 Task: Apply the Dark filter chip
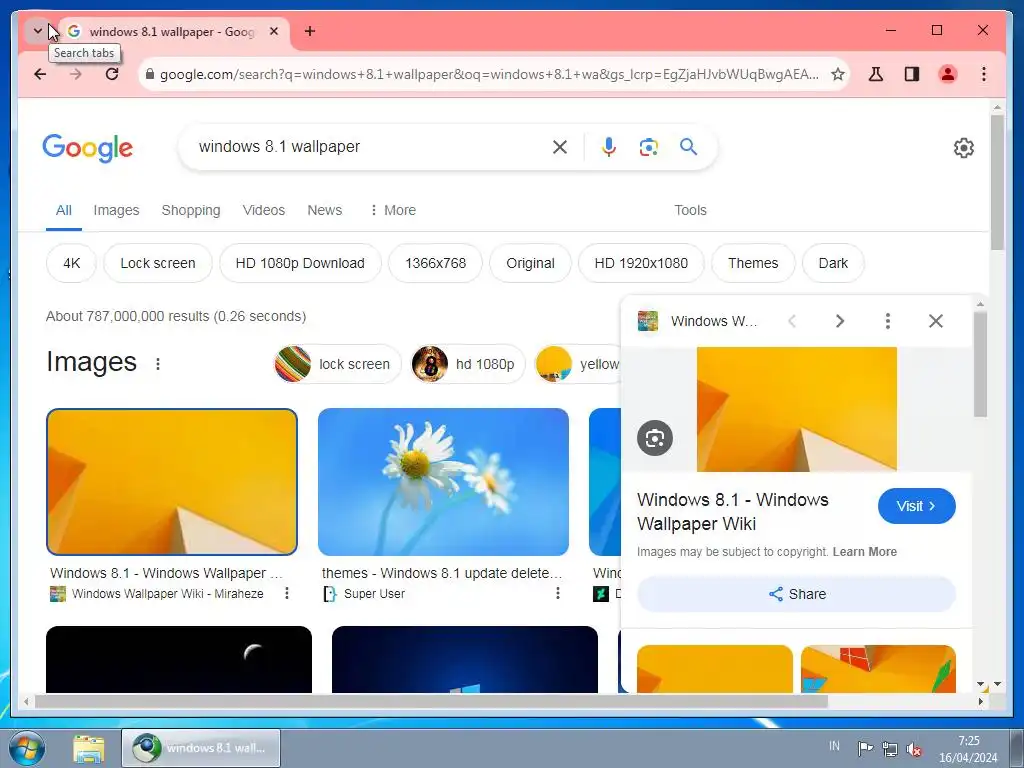[x=833, y=263]
